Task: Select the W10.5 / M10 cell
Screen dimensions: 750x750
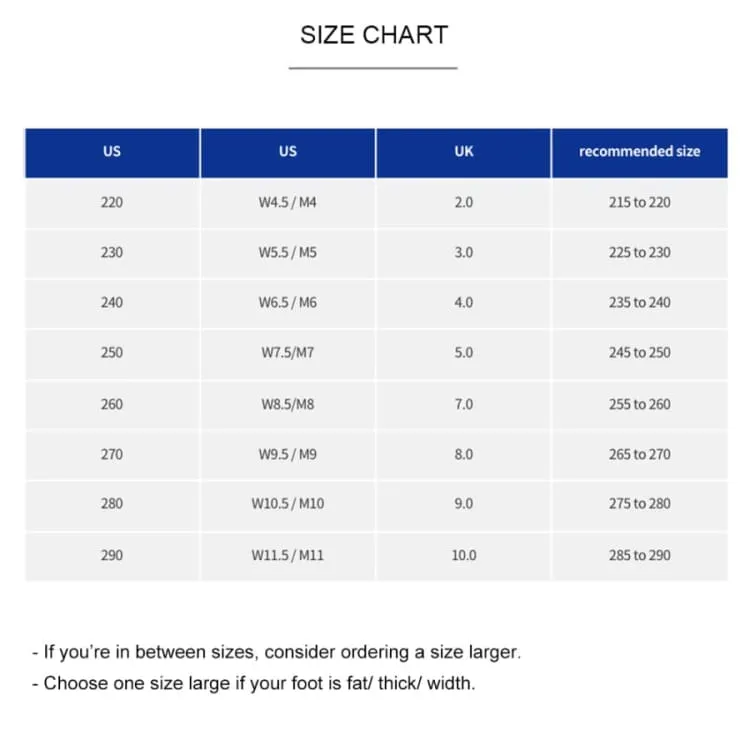Action: [x=287, y=504]
